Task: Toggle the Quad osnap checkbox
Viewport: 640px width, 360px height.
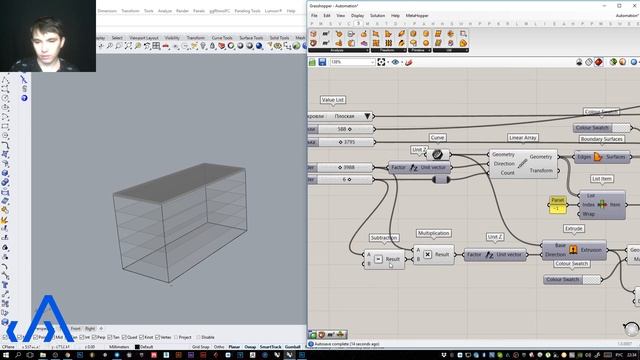Action: (x=124, y=338)
